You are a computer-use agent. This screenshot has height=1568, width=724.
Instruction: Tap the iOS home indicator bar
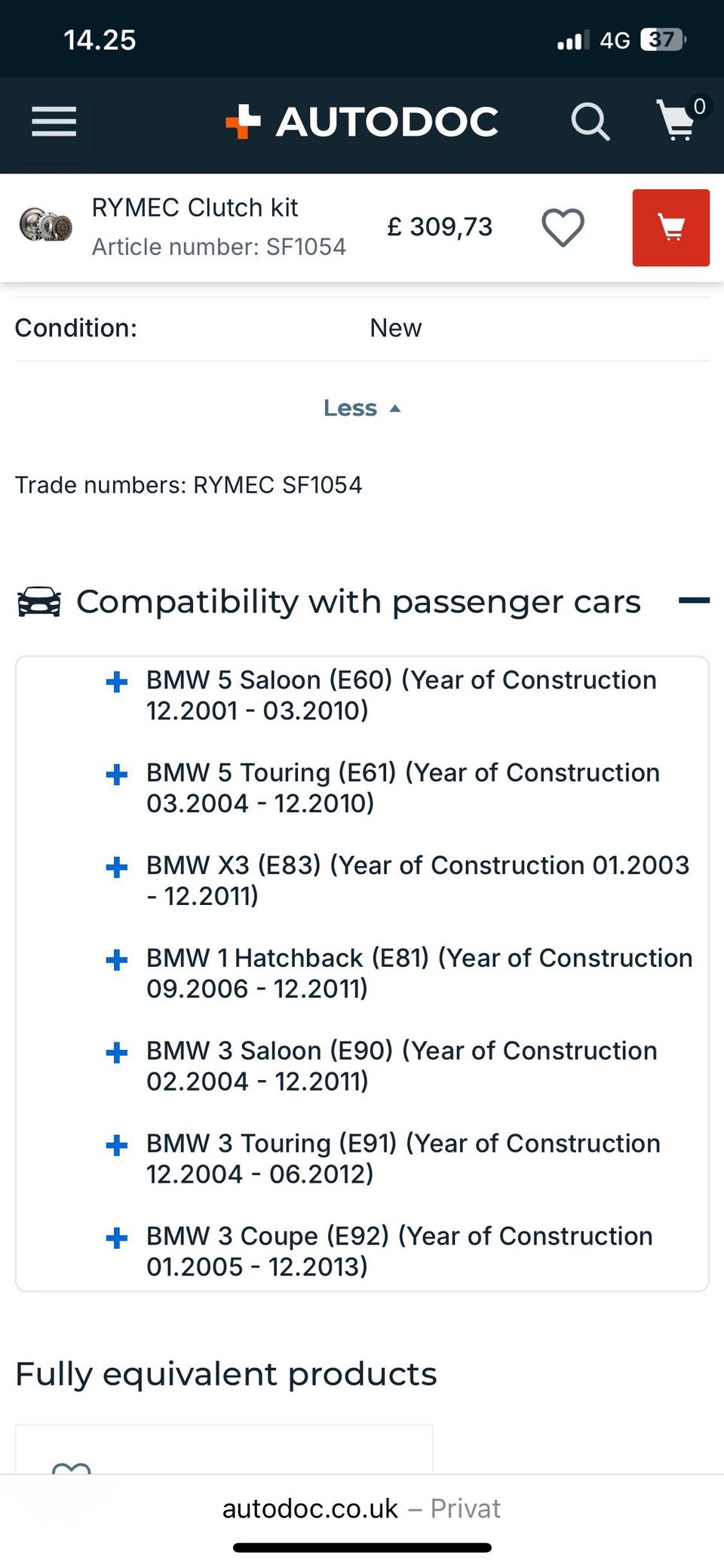[362, 1548]
